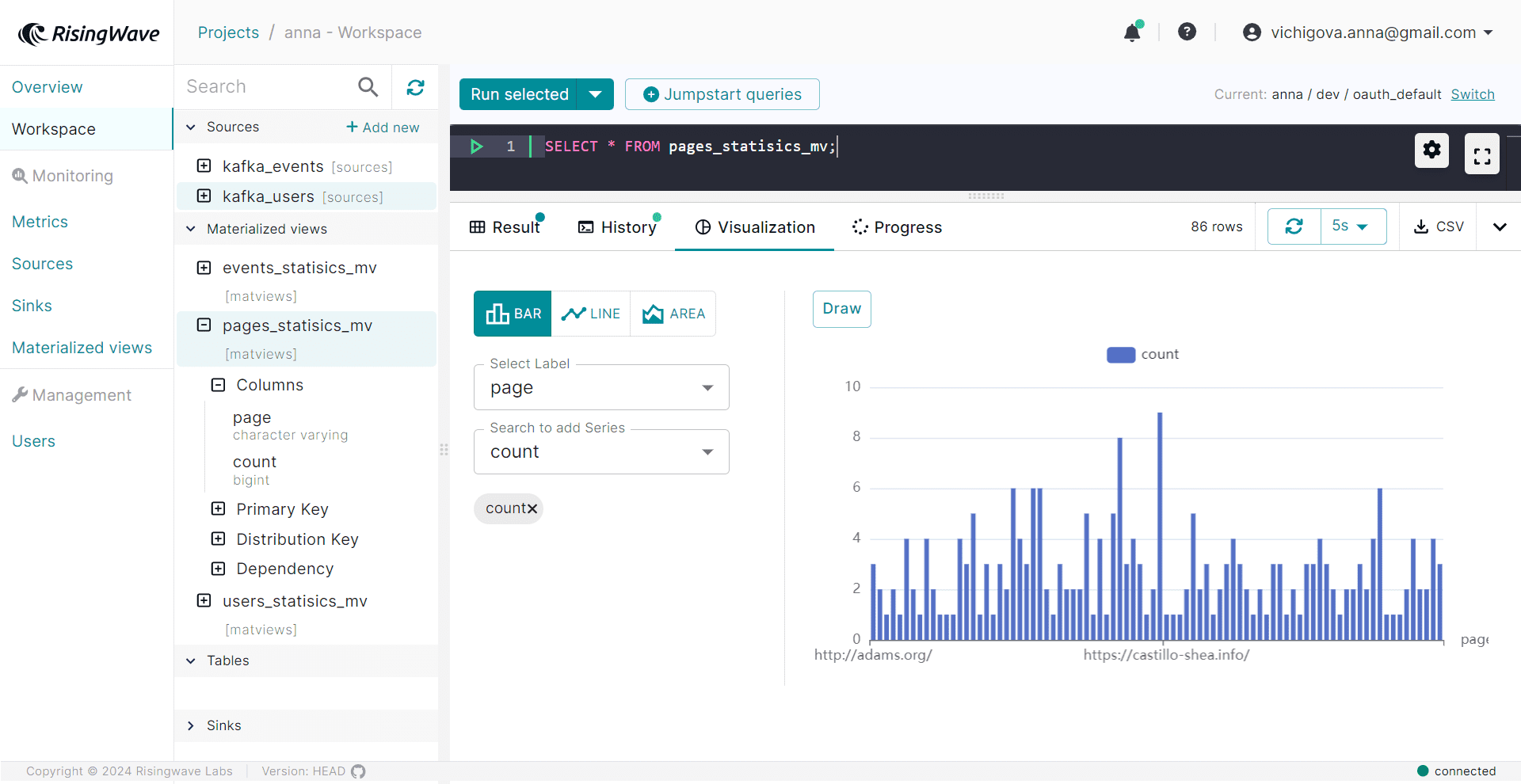
Task: Open Materialized views in sidebar
Action: (x=82, y=348)
